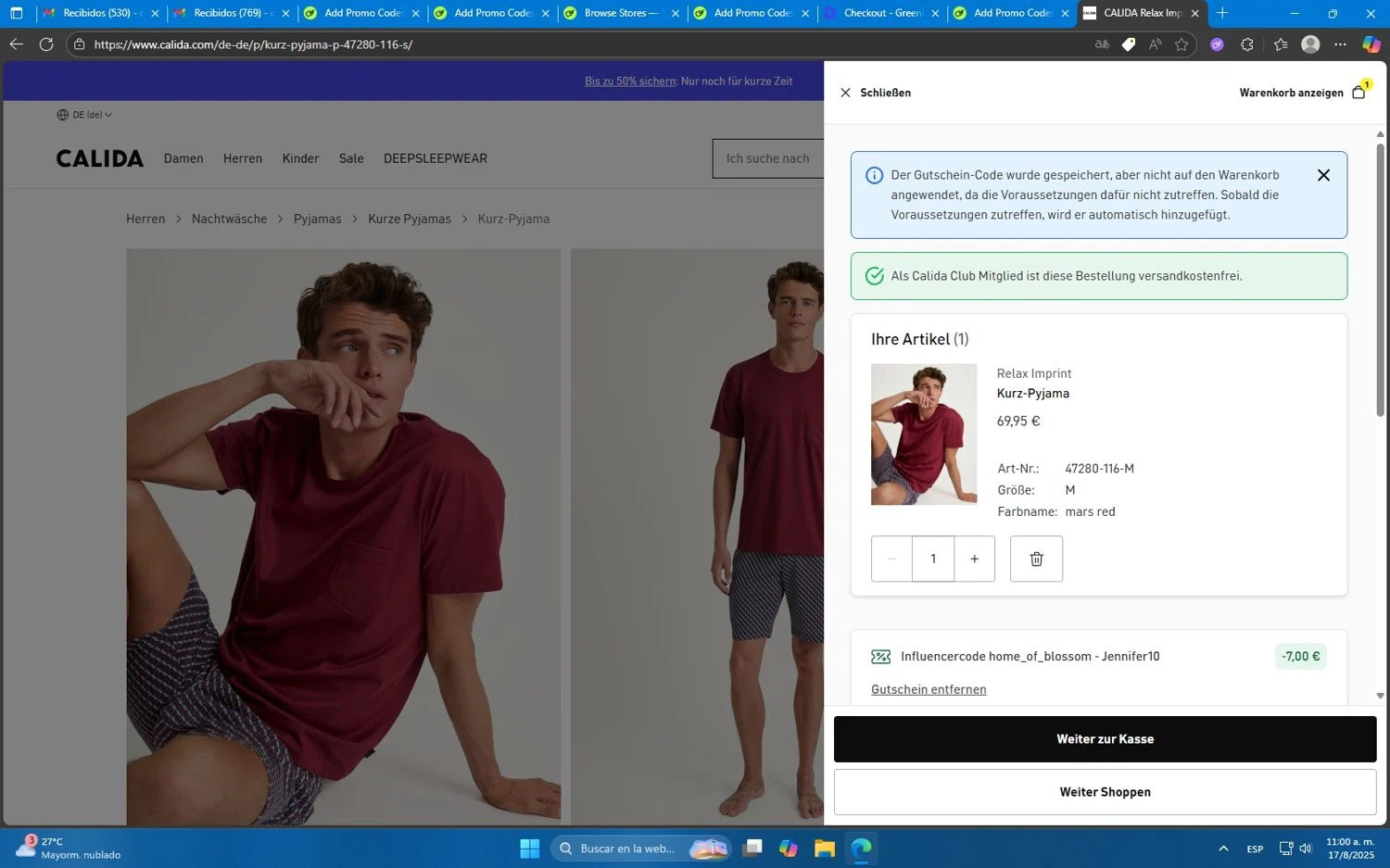Screen dimensions: 1390x868
Task: Click the purple extension icon in toolbar
Action: click(x=1217, y=44)
